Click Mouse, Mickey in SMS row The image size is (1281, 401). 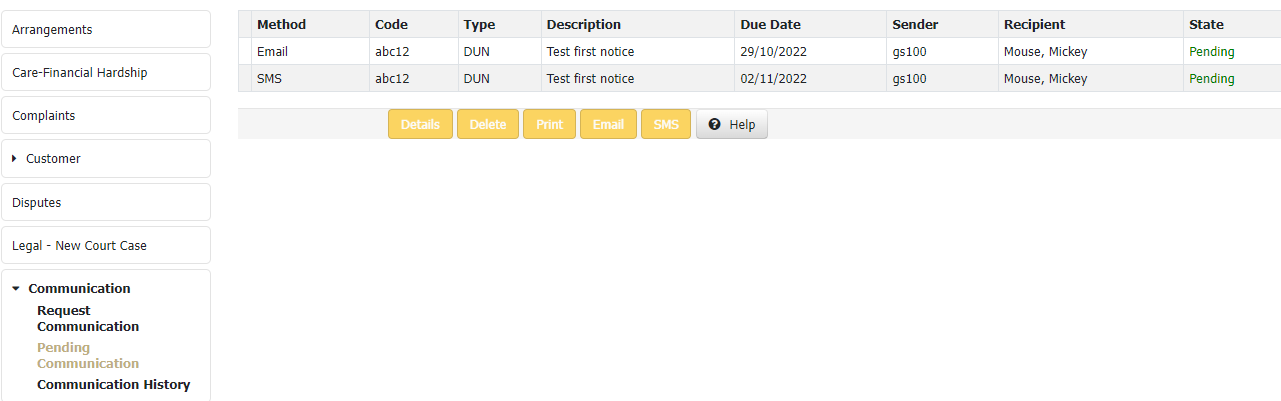pyautogui.click(x=1045, y=78)
